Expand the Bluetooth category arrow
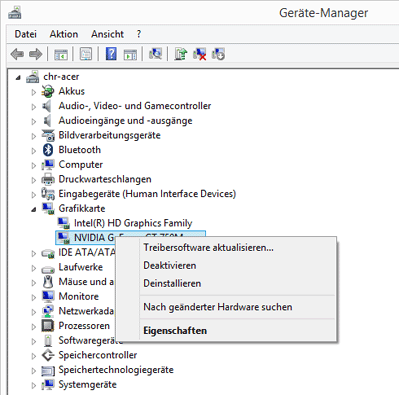Screen dimensions: 399x395 (33, 151)
